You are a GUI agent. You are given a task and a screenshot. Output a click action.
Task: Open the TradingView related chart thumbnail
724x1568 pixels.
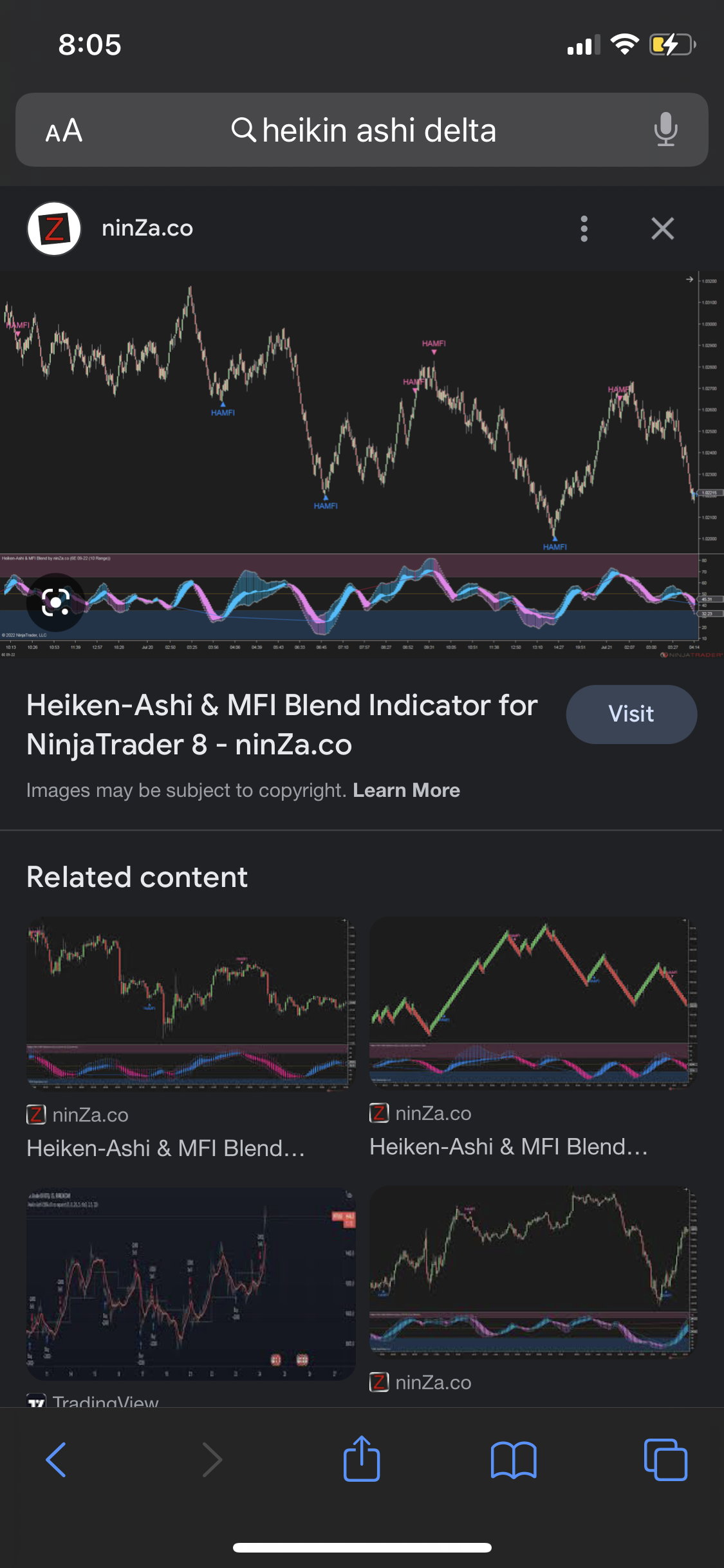tap(190, 1283)
